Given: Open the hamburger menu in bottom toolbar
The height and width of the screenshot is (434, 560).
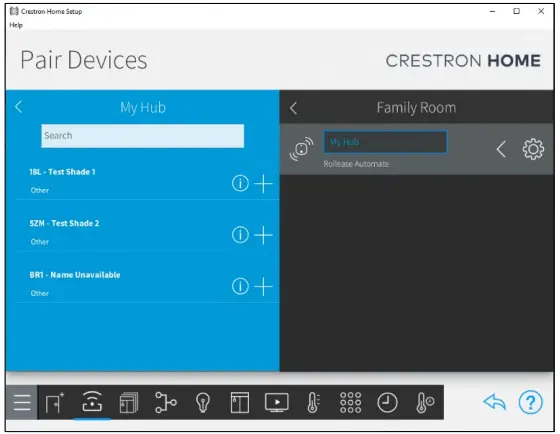Looking at the screenshot, I should [22, 403].
